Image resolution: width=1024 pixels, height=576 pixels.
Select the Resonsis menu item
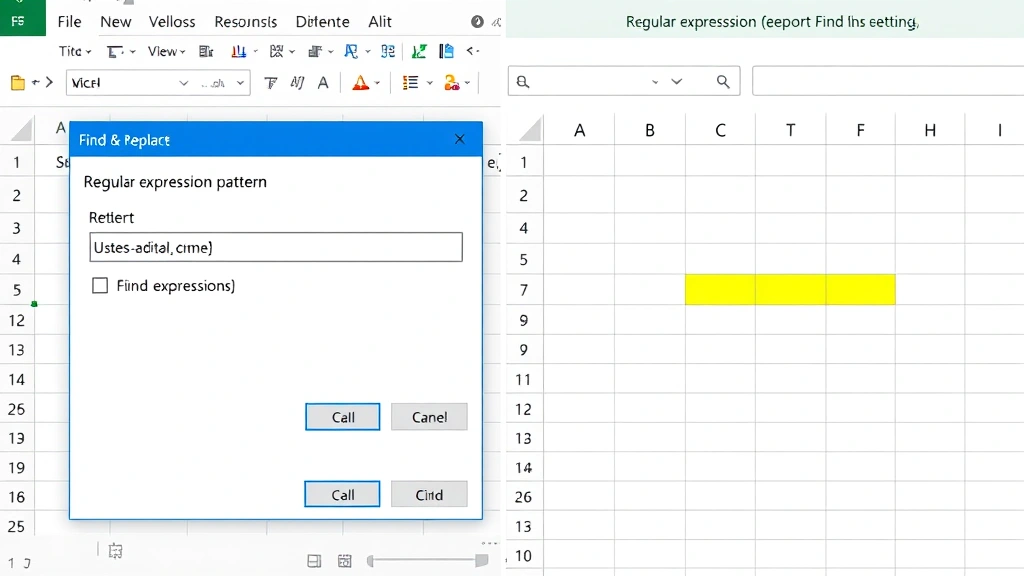pos(245,21)
